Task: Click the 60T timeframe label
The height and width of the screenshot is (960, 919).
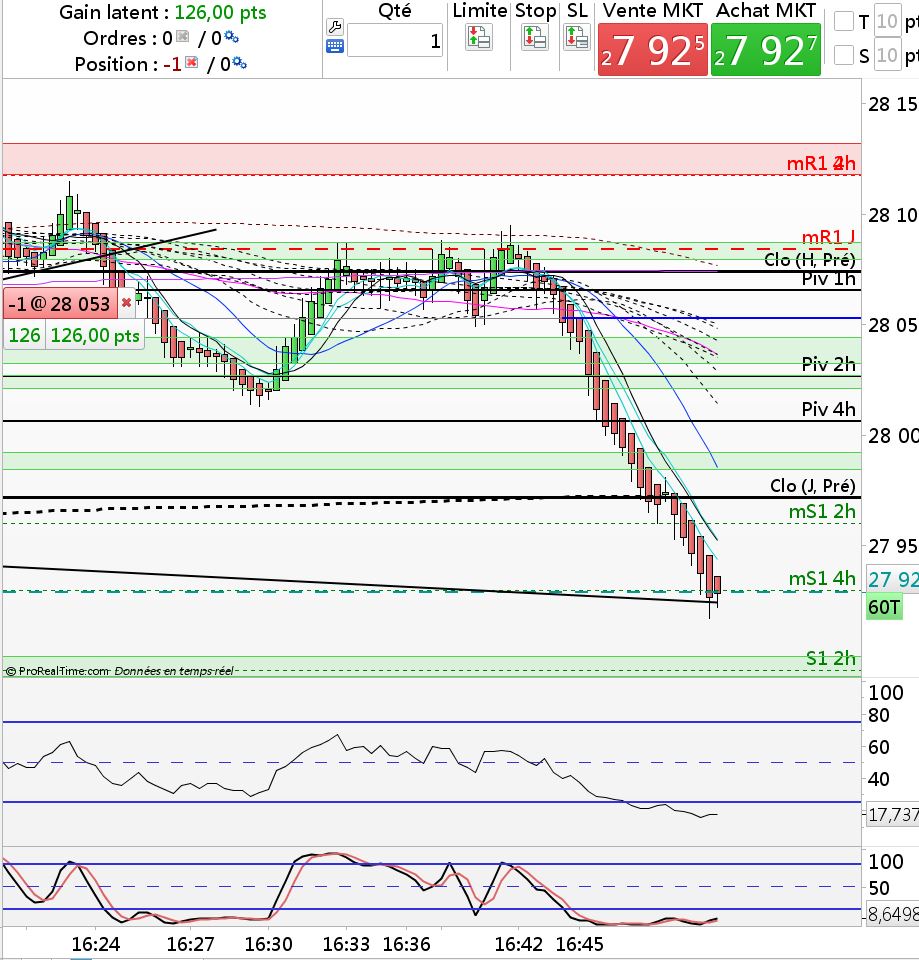Action: pyautogui.click(x=884, y=607)
